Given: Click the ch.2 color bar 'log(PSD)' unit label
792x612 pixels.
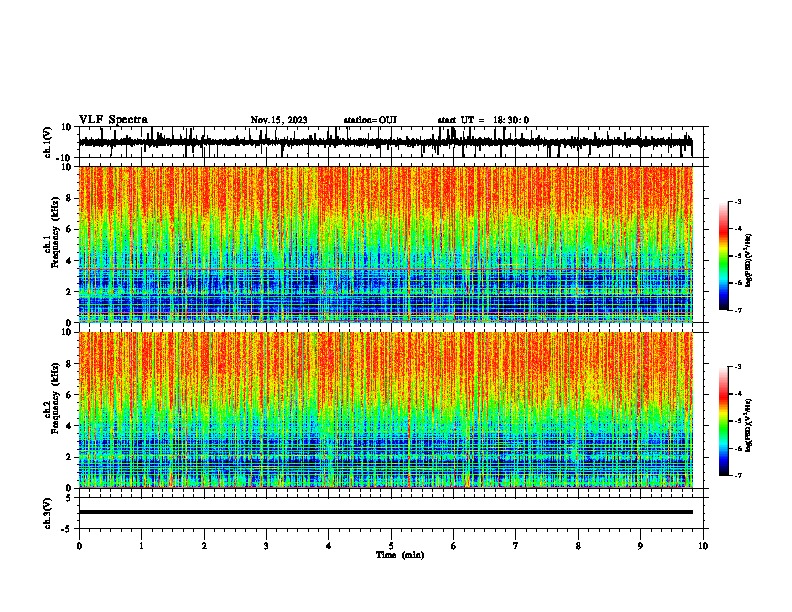Looking at the screenshot, I should [x=749, y=425].
